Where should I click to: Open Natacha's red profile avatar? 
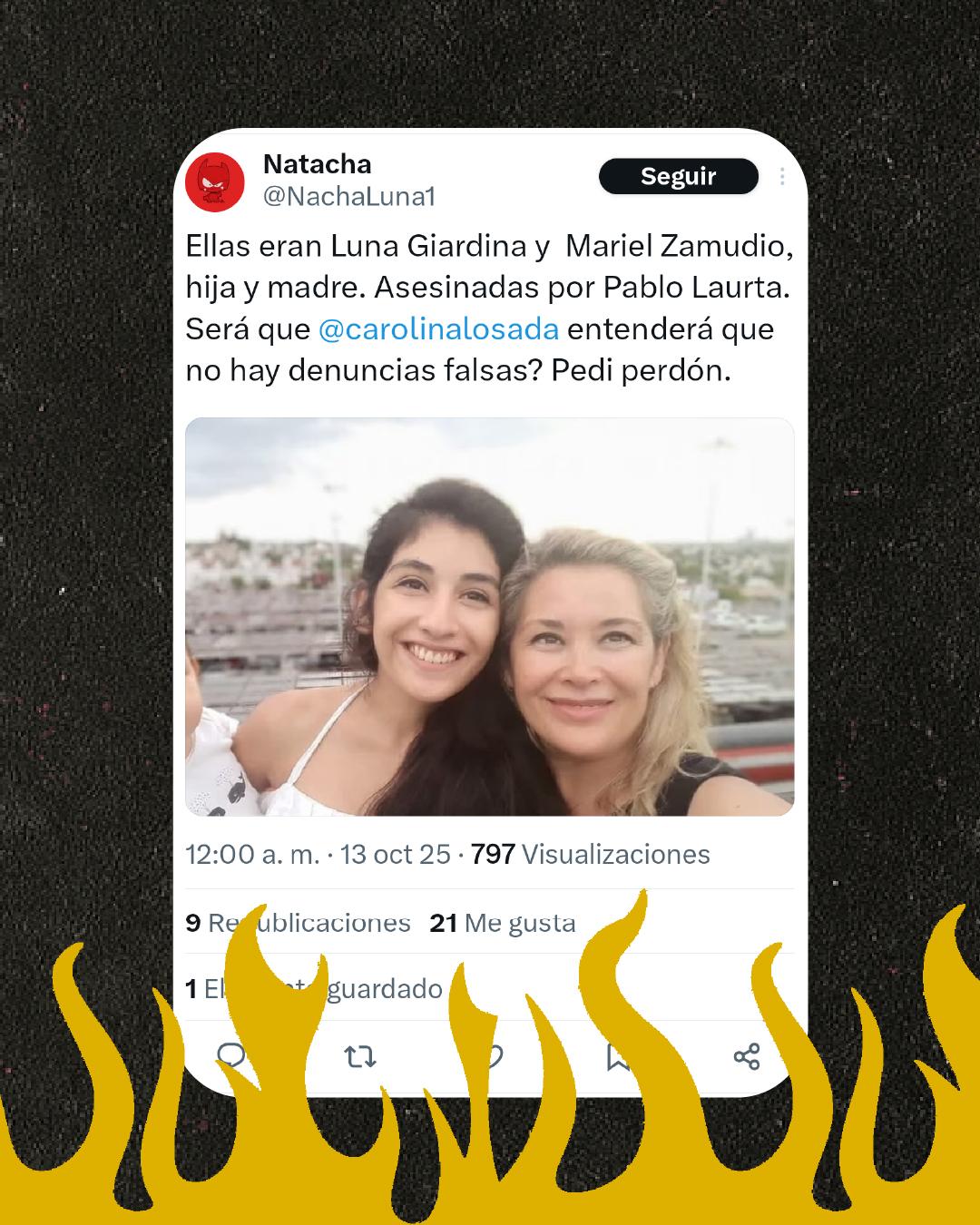(215, 181)
